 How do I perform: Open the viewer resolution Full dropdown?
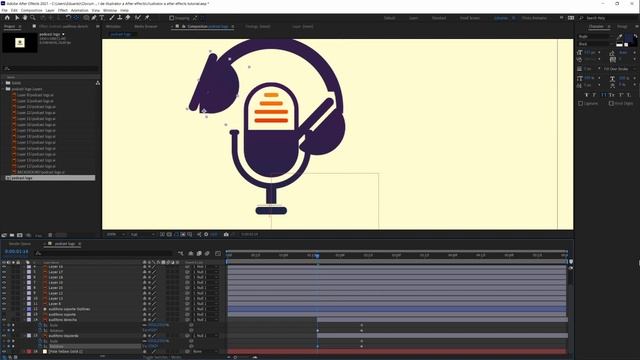142,235
